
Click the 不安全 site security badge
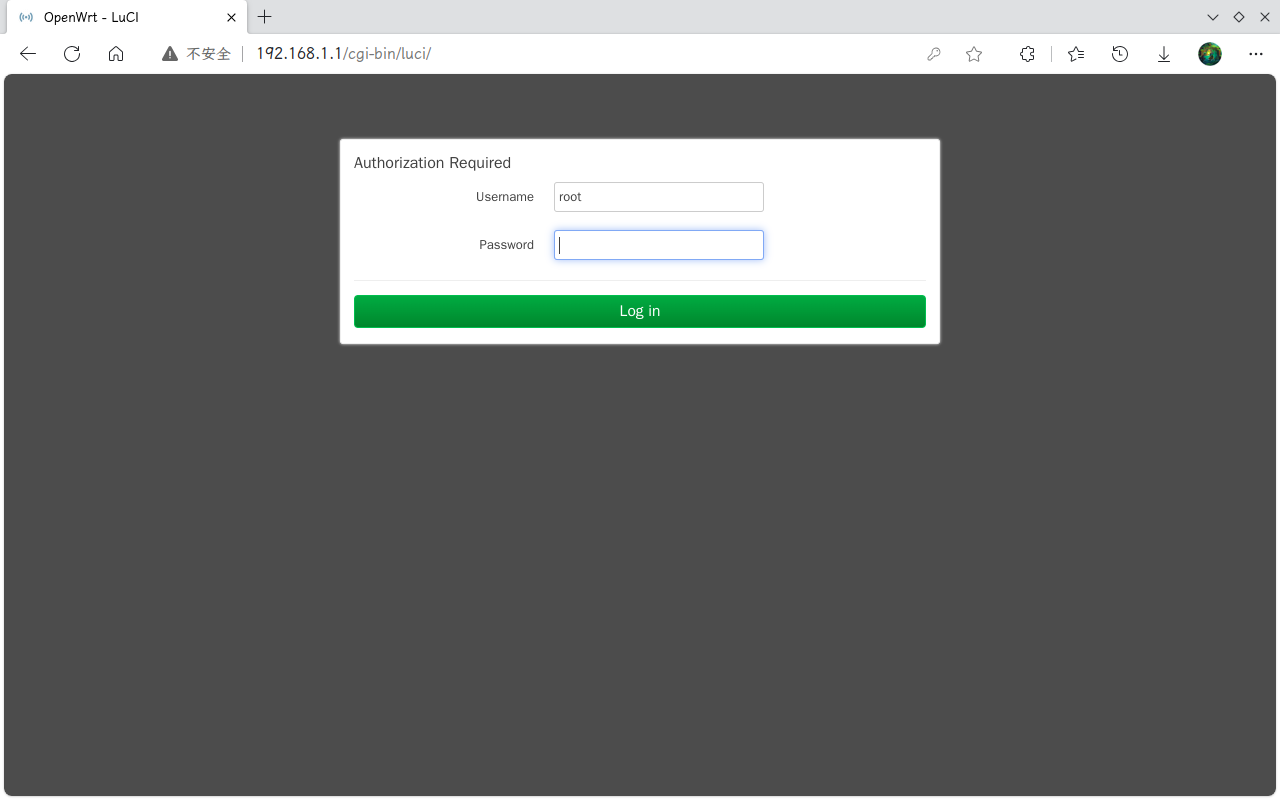click(196, 54)
